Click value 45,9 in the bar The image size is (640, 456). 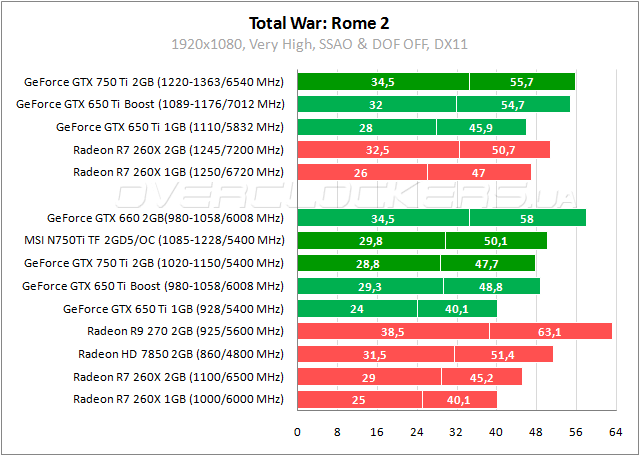pos(481,128)
